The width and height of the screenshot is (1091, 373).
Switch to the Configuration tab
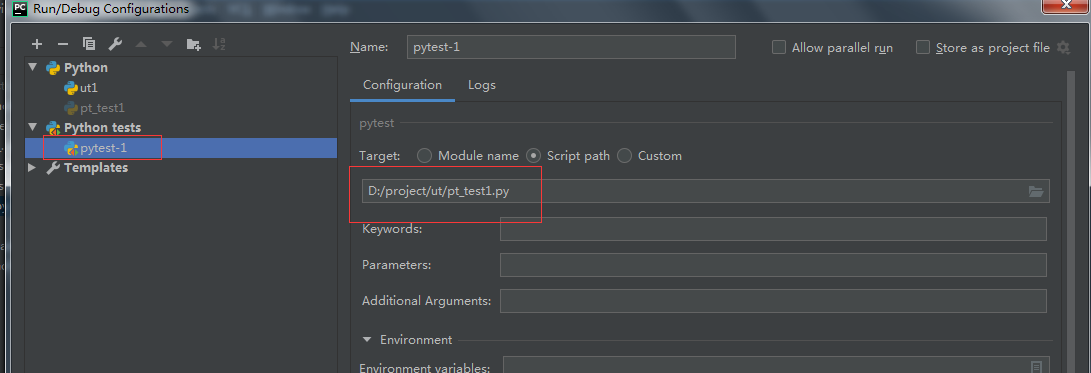tap(402, 85)
